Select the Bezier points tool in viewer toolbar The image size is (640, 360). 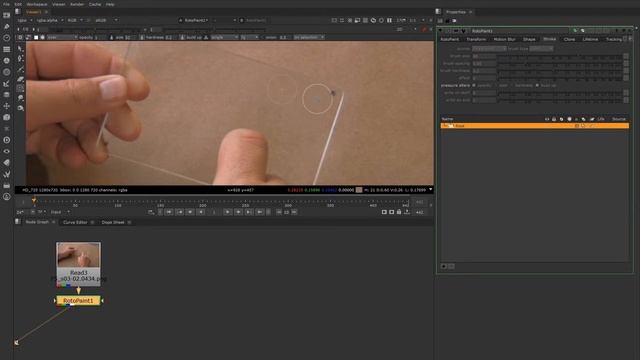pyautogui.click(x=20, y=59)
